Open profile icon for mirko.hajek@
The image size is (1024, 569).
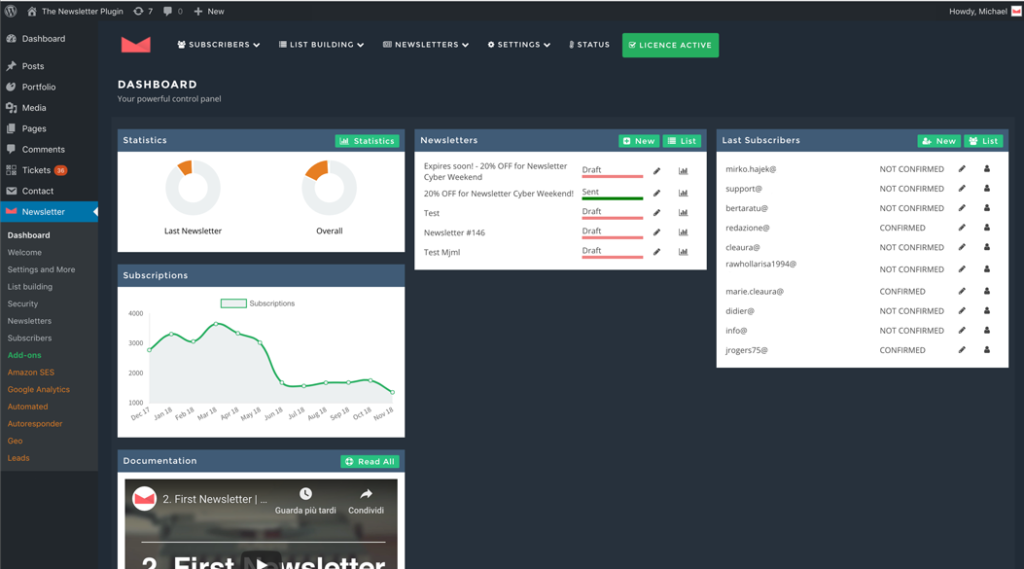(987, 169)
